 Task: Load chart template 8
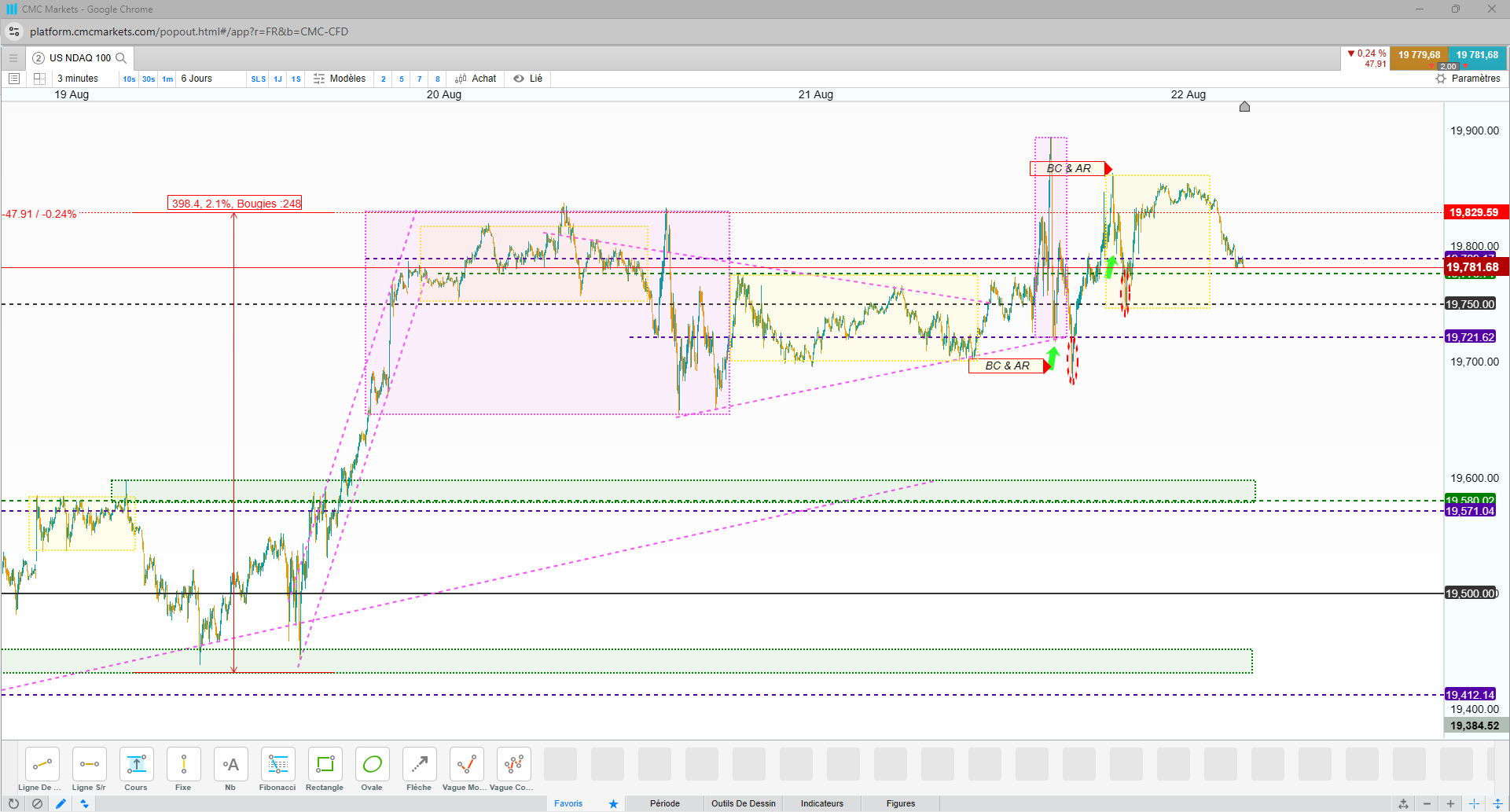[x=438, y=79]
